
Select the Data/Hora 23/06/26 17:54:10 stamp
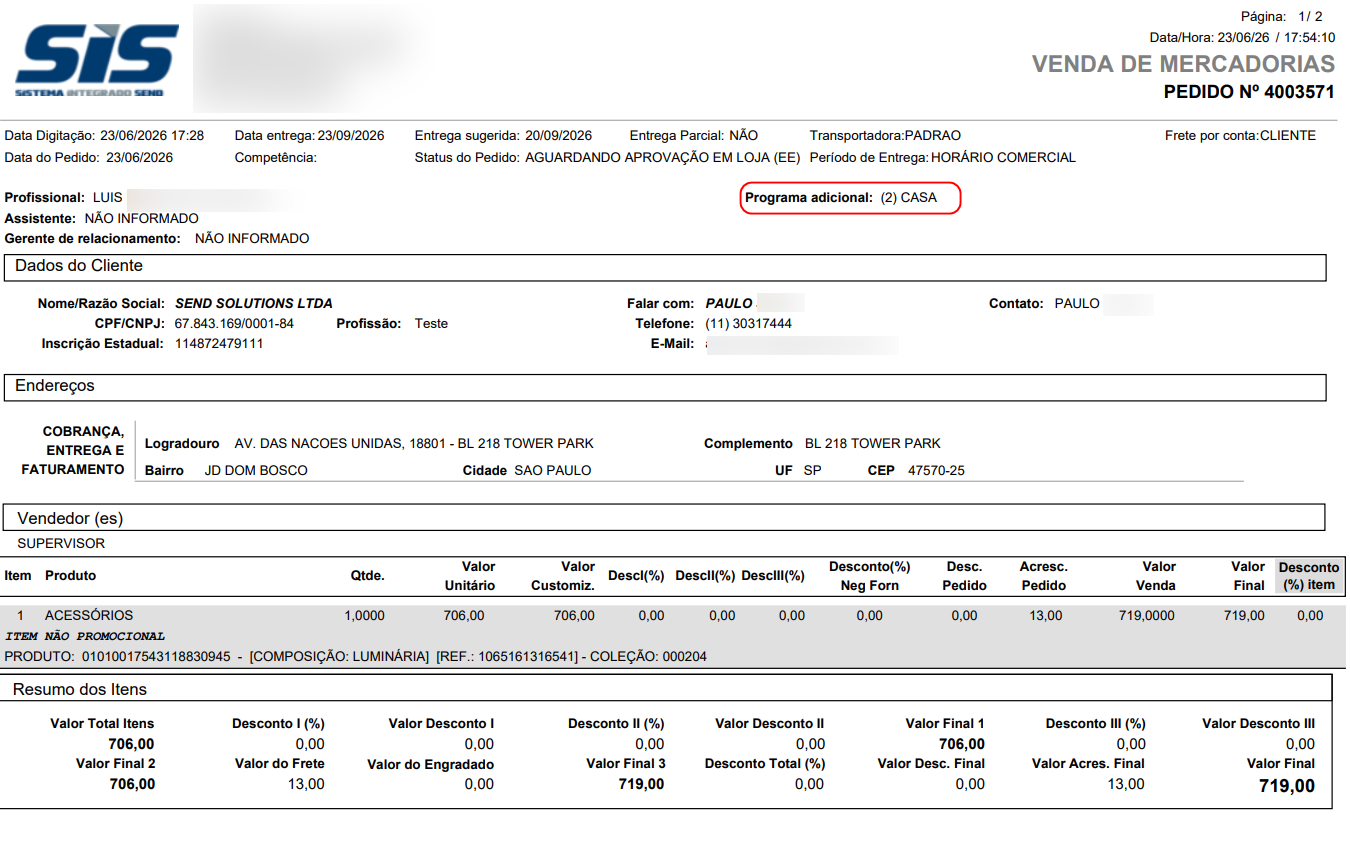tap(1242, 37)
